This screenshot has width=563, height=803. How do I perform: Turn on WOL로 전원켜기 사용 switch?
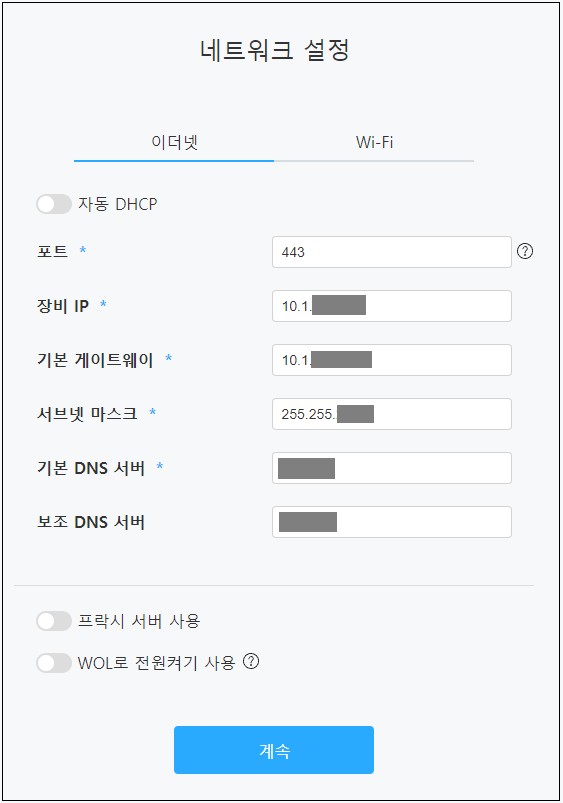[x=54, y=663]
